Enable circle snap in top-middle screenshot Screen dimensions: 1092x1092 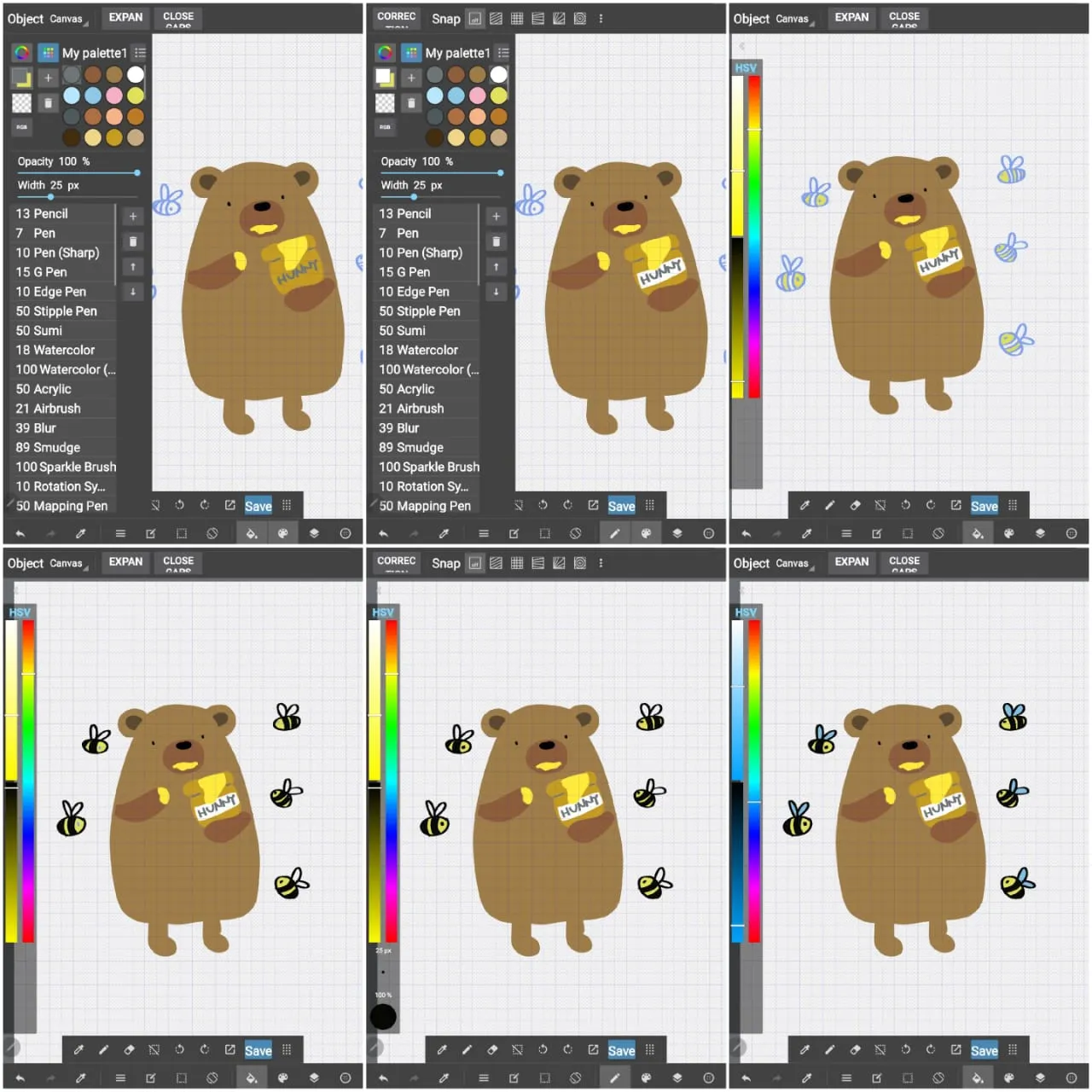tap(580, 18)
